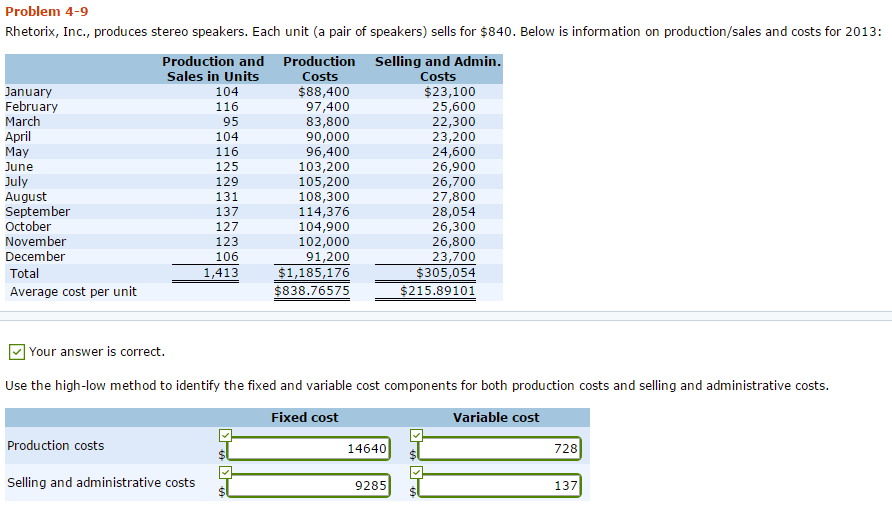This screenshot has height=505, width=892.
Task: Click the 'January' row label
Action: tap(28, 92)
